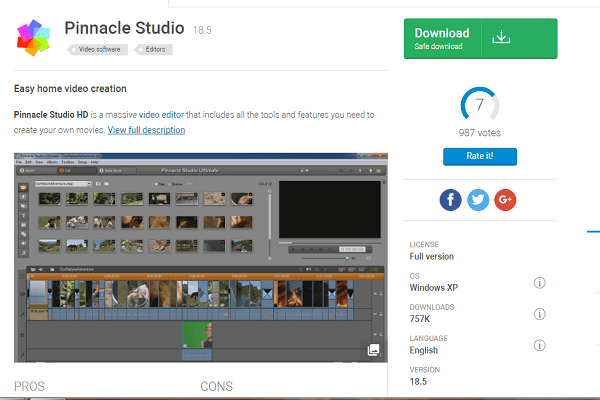Click the 'Windows XP' OS value
The width and height of the screenshot is (600, 400).
point(434,288)
